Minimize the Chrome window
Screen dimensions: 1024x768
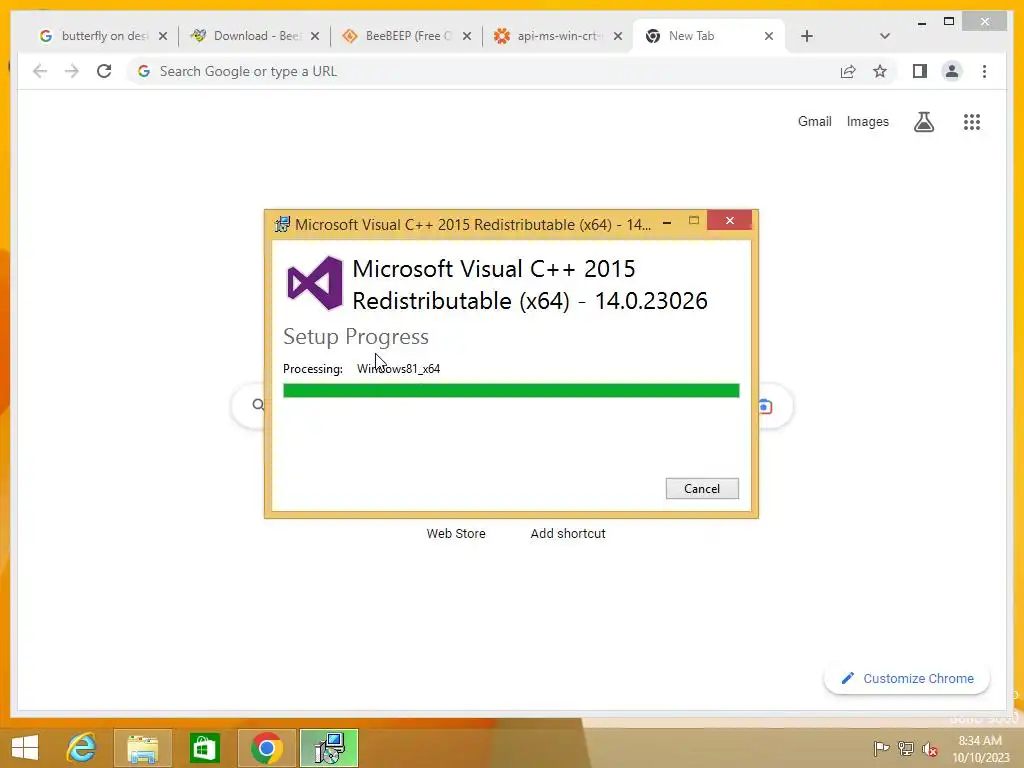[921, 22]
